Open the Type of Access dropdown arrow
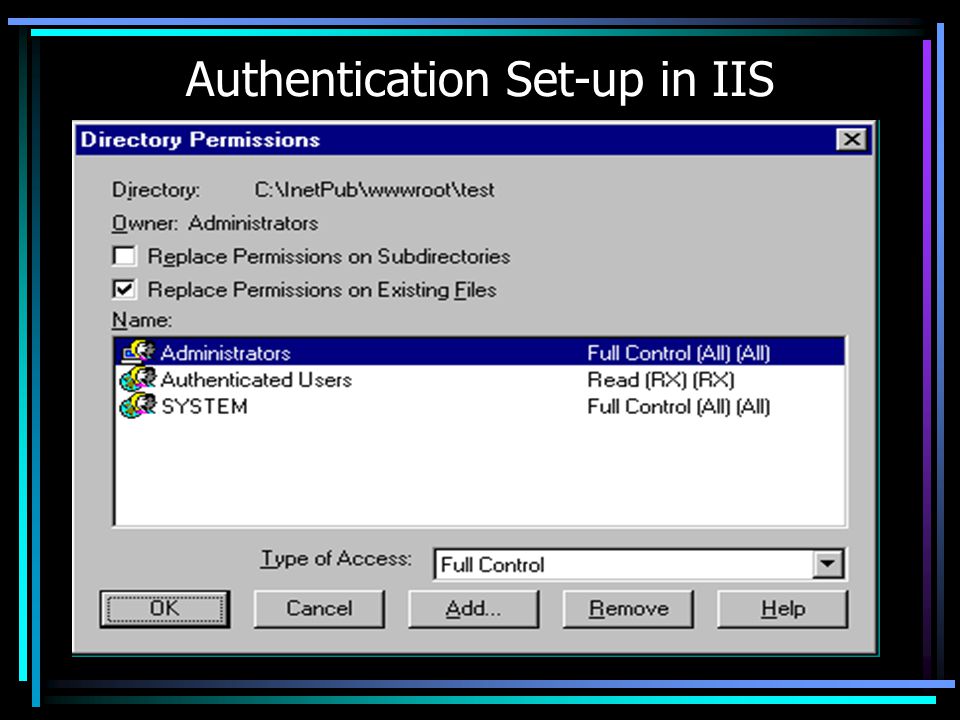Screen dimensions: 960x720 pyautogui.click(x=828, y=564)
